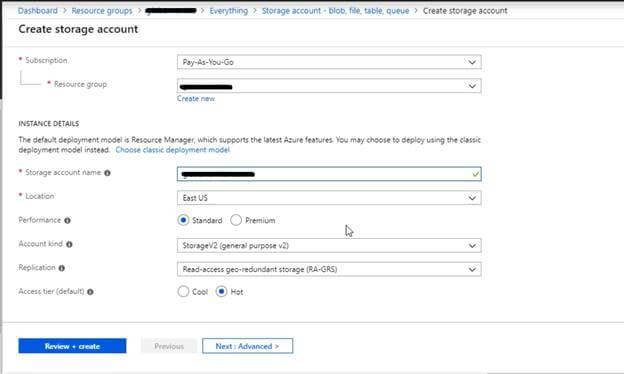
Task: Open the Location dropdown showing East US
Action: [x=329, y=198]
